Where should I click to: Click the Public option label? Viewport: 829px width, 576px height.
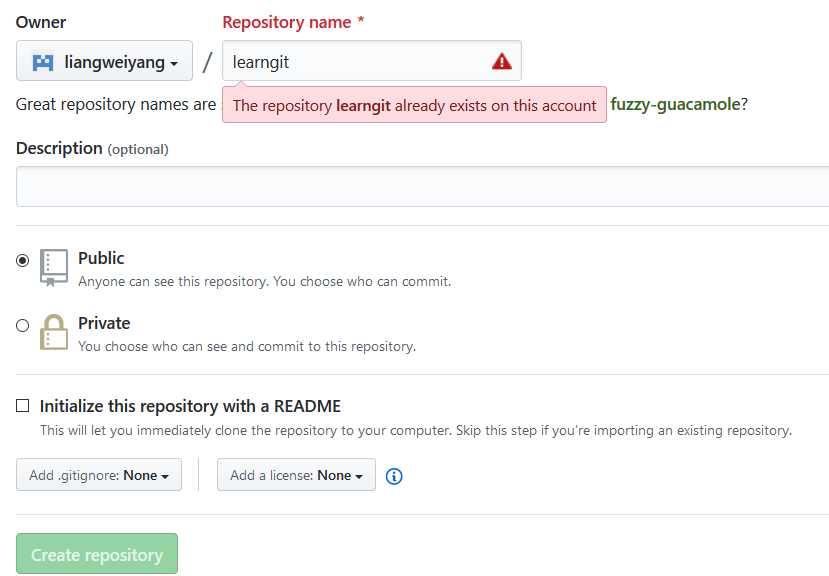(101, 258)
